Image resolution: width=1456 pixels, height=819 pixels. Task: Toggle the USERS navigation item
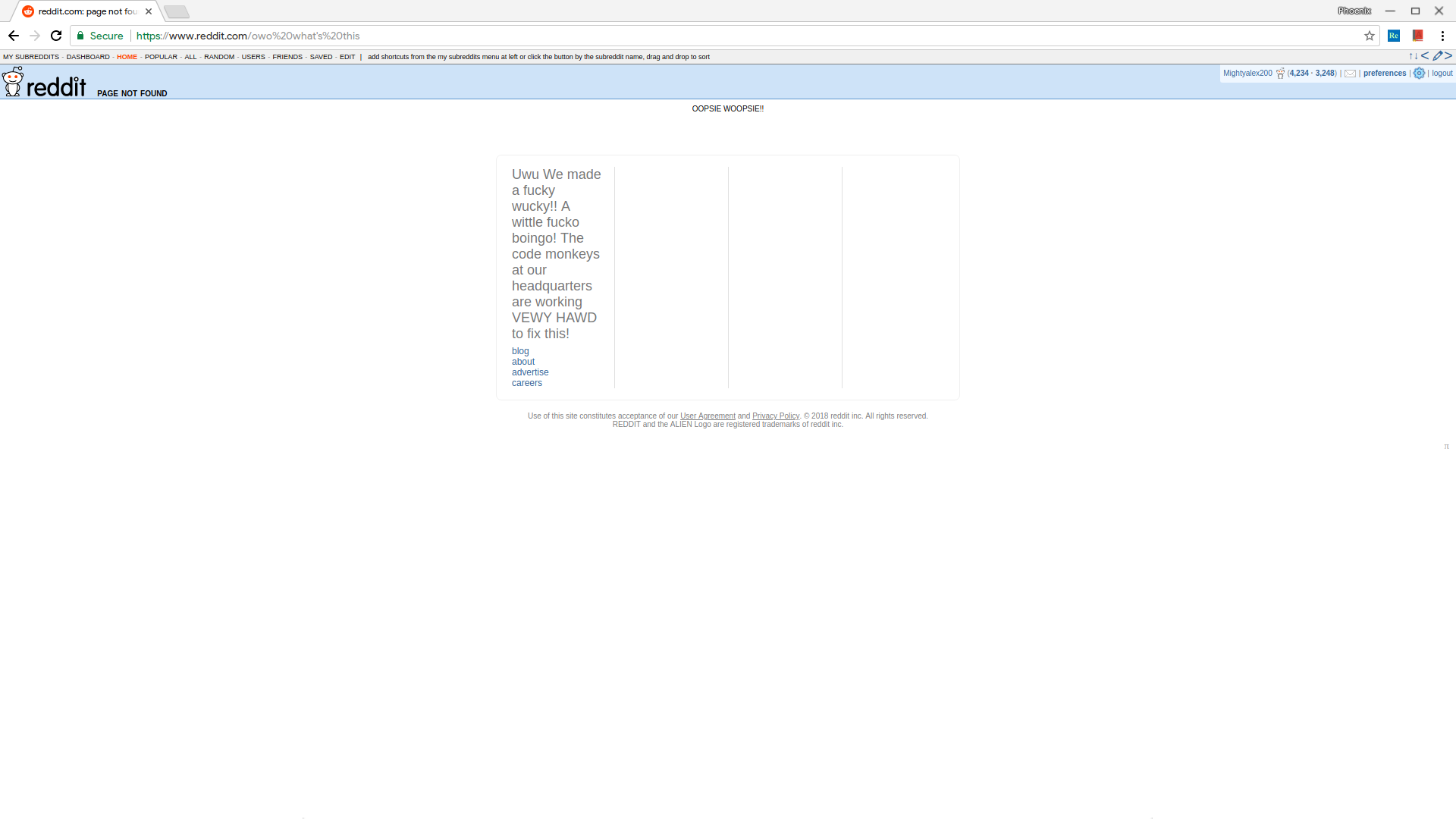pos(254,57)
